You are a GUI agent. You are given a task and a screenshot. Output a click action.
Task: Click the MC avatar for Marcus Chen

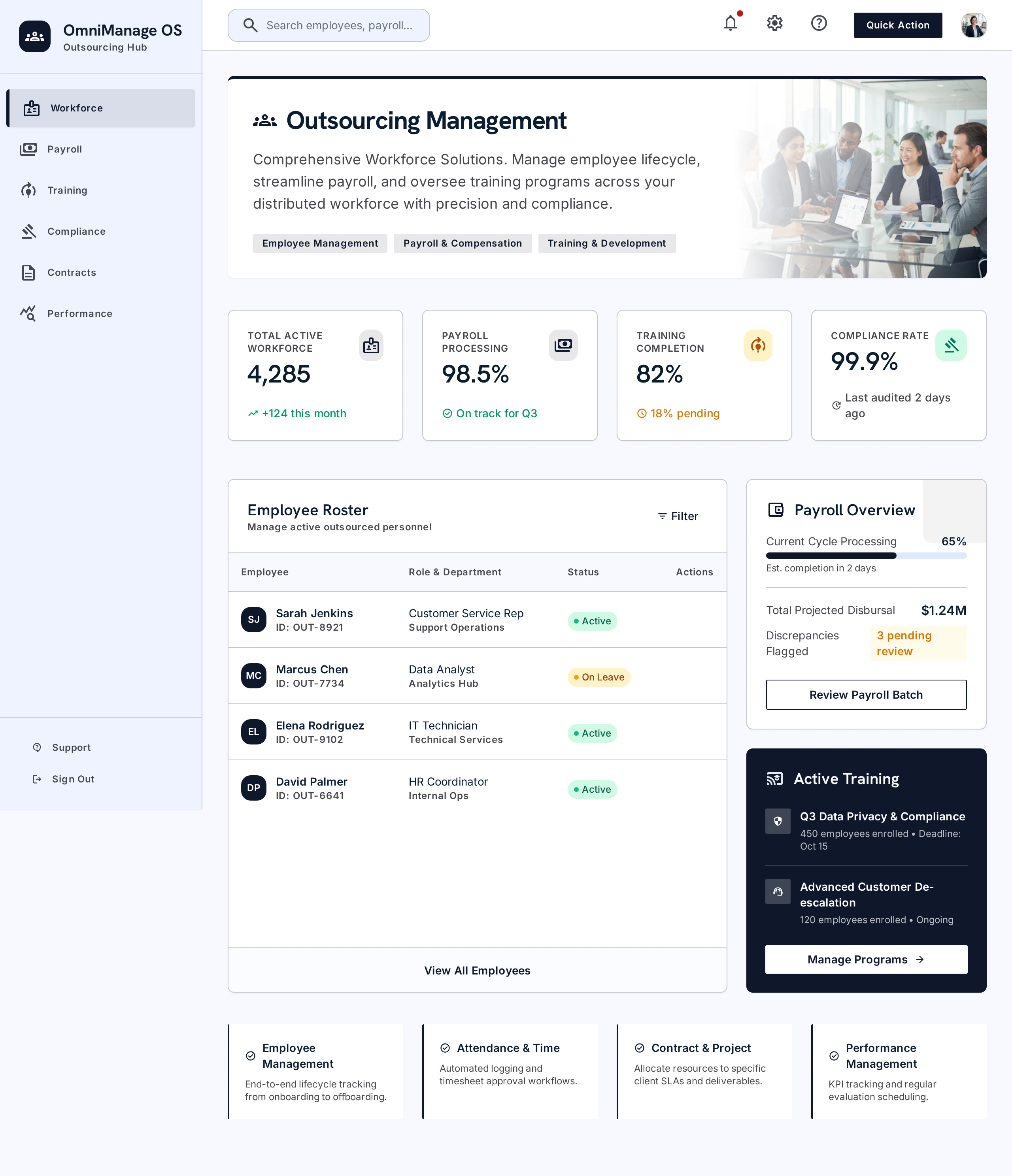(x=253, y=675)
